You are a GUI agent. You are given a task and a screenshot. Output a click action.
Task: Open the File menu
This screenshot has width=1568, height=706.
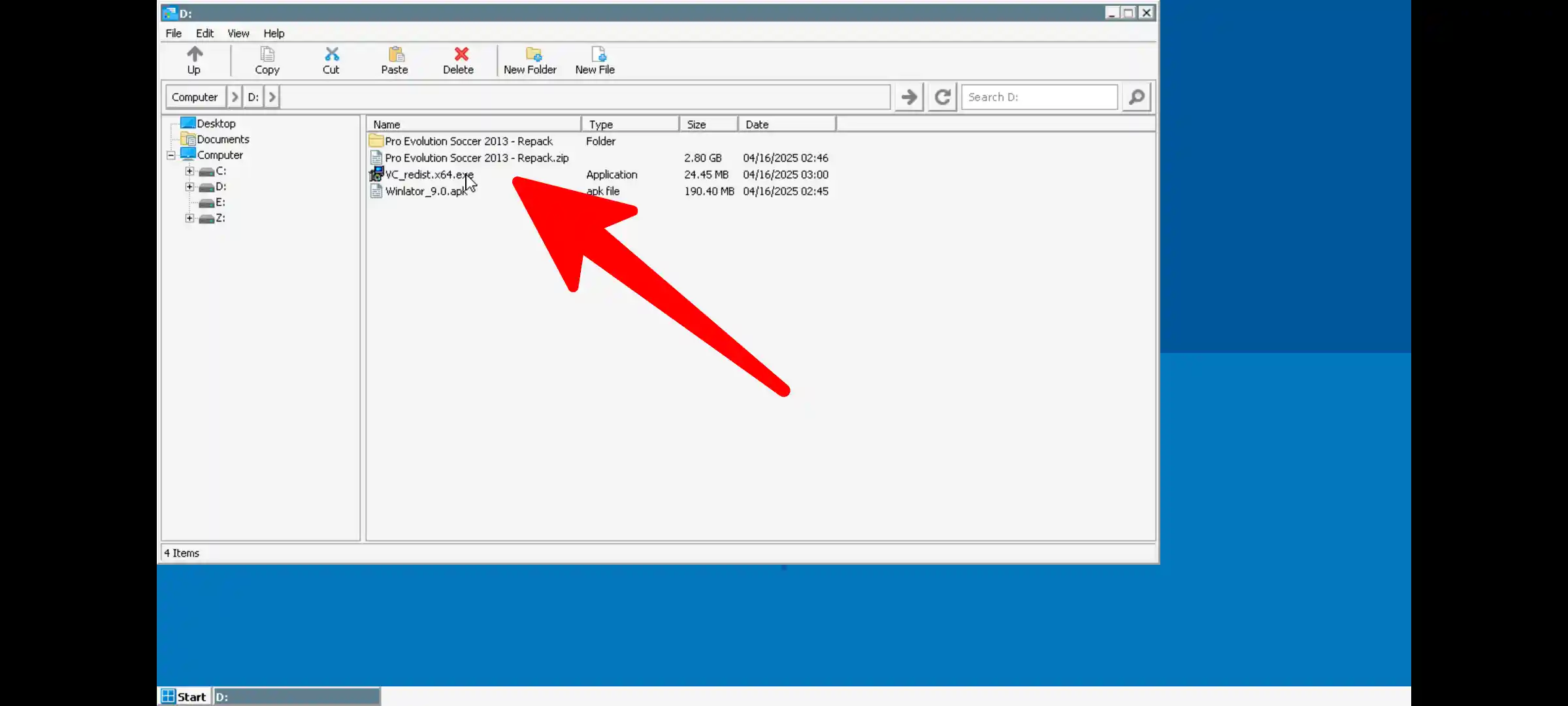click(x=173, y=33)
